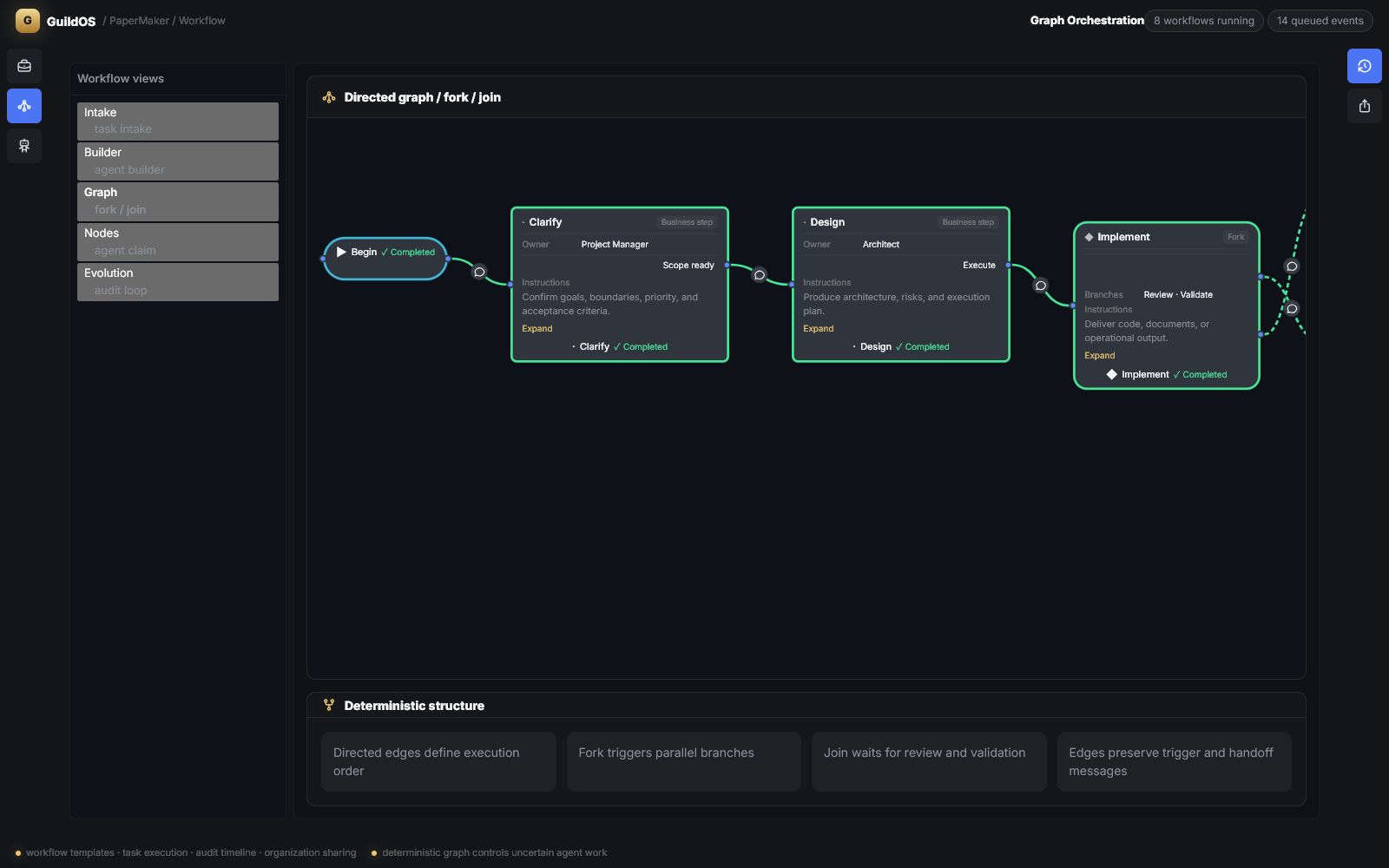Click the 14 queued events pill

(1320, 21)
